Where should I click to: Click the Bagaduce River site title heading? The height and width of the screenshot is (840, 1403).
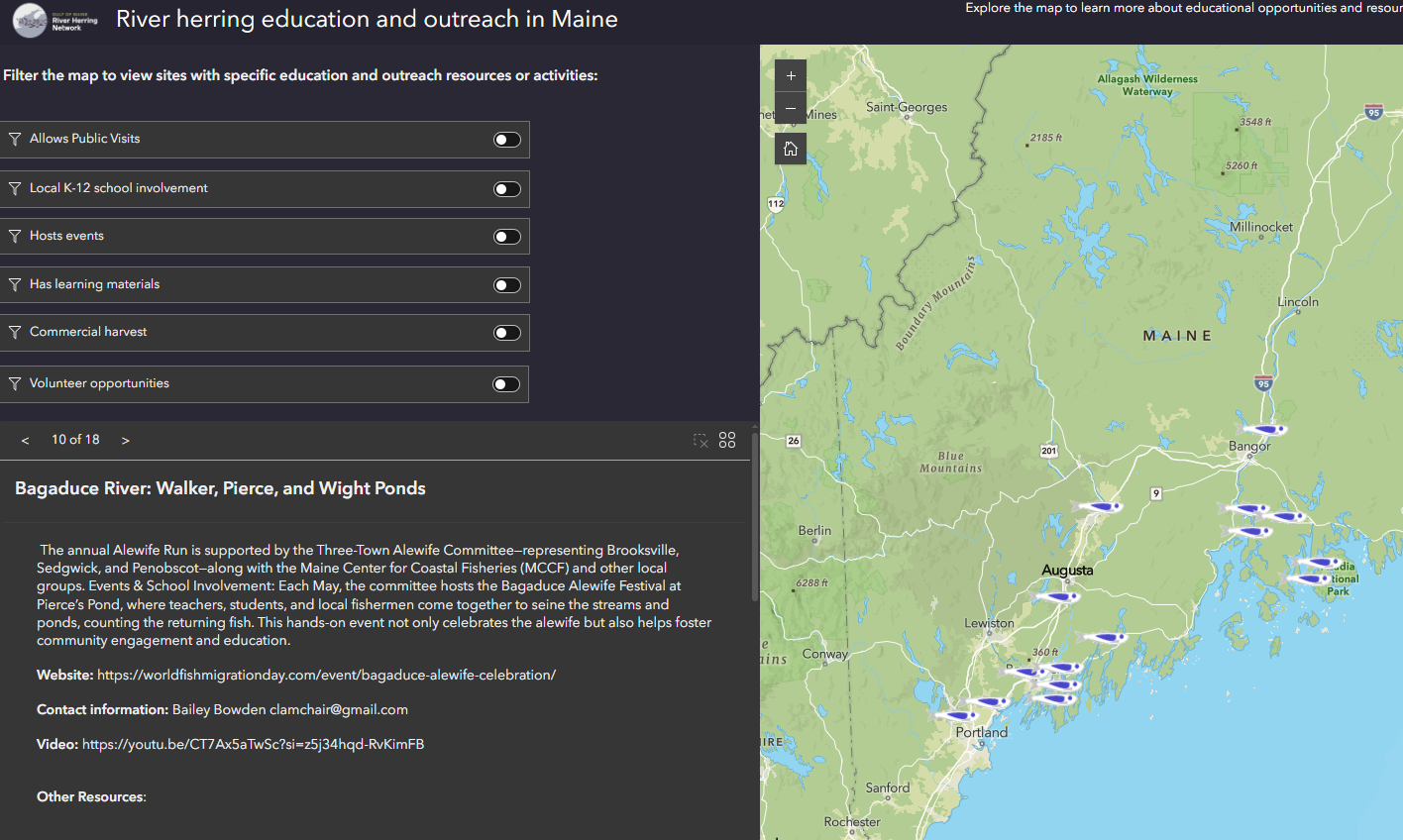(220, 488)
